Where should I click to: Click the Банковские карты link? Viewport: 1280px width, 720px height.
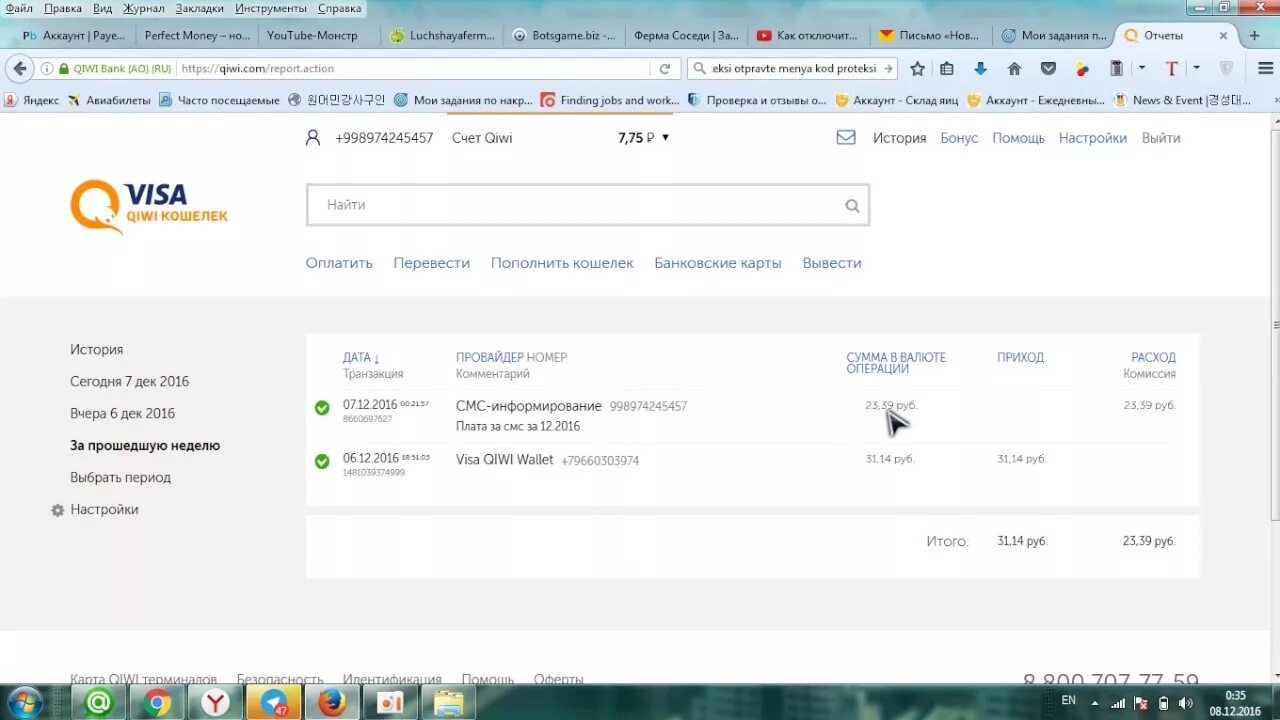tap(718, 263)
